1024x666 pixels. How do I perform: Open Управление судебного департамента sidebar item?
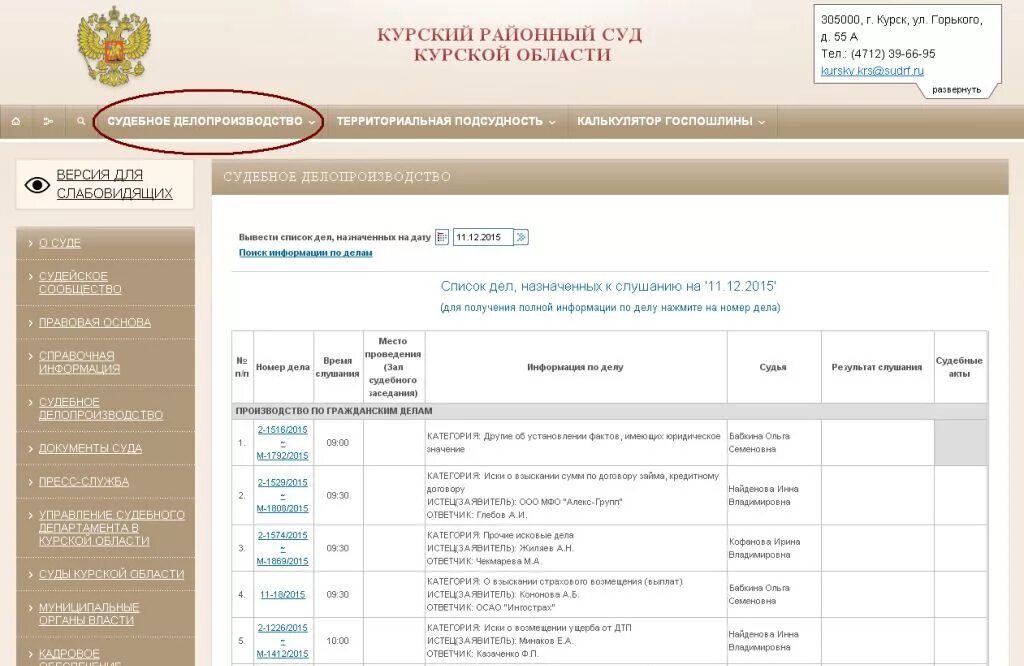[x=112, y=528]
